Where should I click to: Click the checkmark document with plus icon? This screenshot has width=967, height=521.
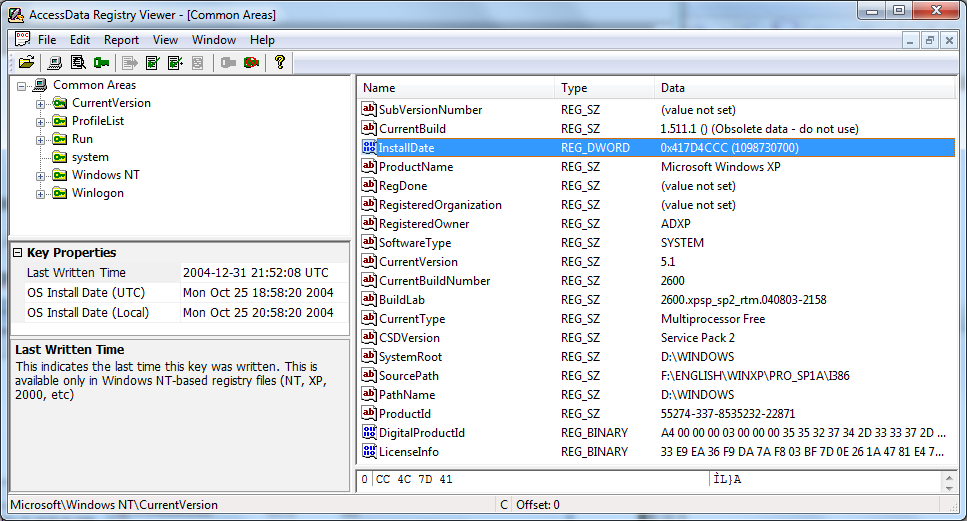pos(176,62)
